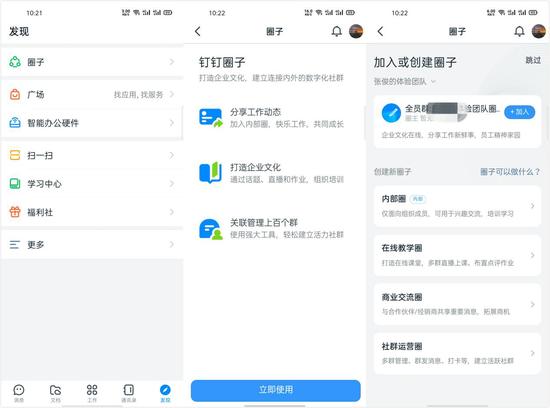Select the 社群运营圈 title
This screenshot has height=408, width=550.
(402, 346)
